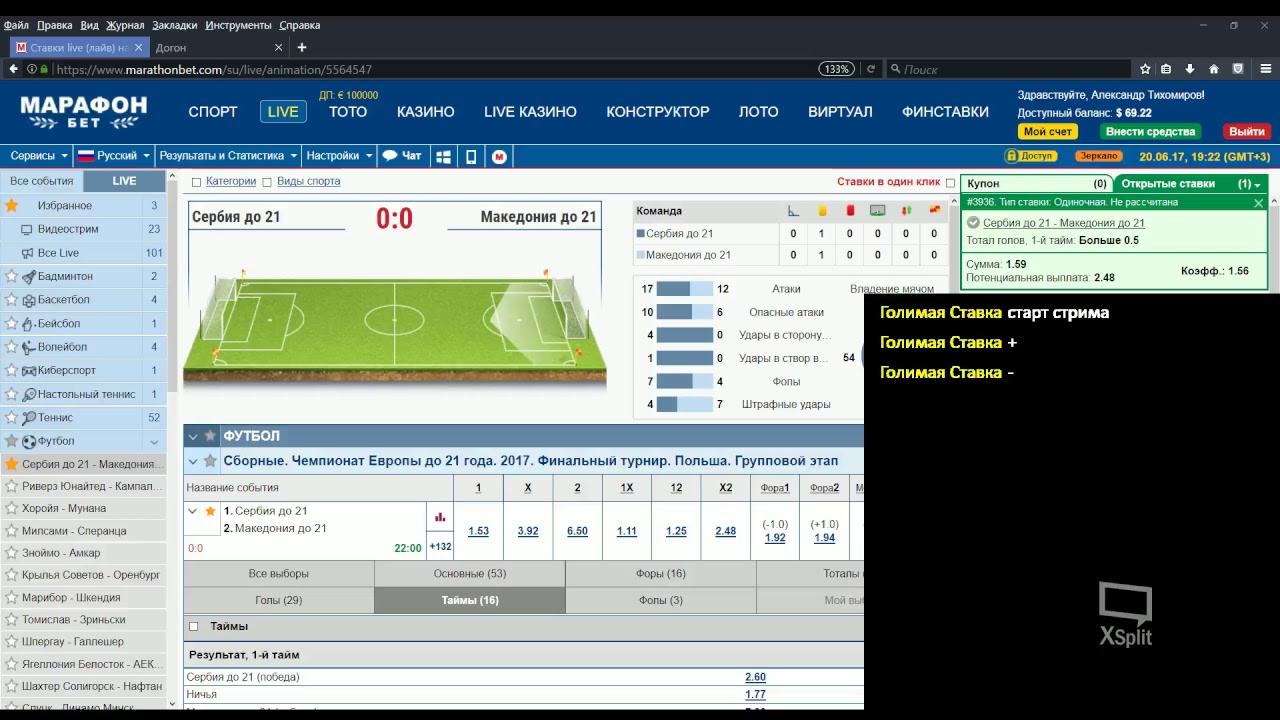Viewport: 1280px width, 720px height.
Task: Collapse the Сербия до 21 event row chevron
Action: 192,511
